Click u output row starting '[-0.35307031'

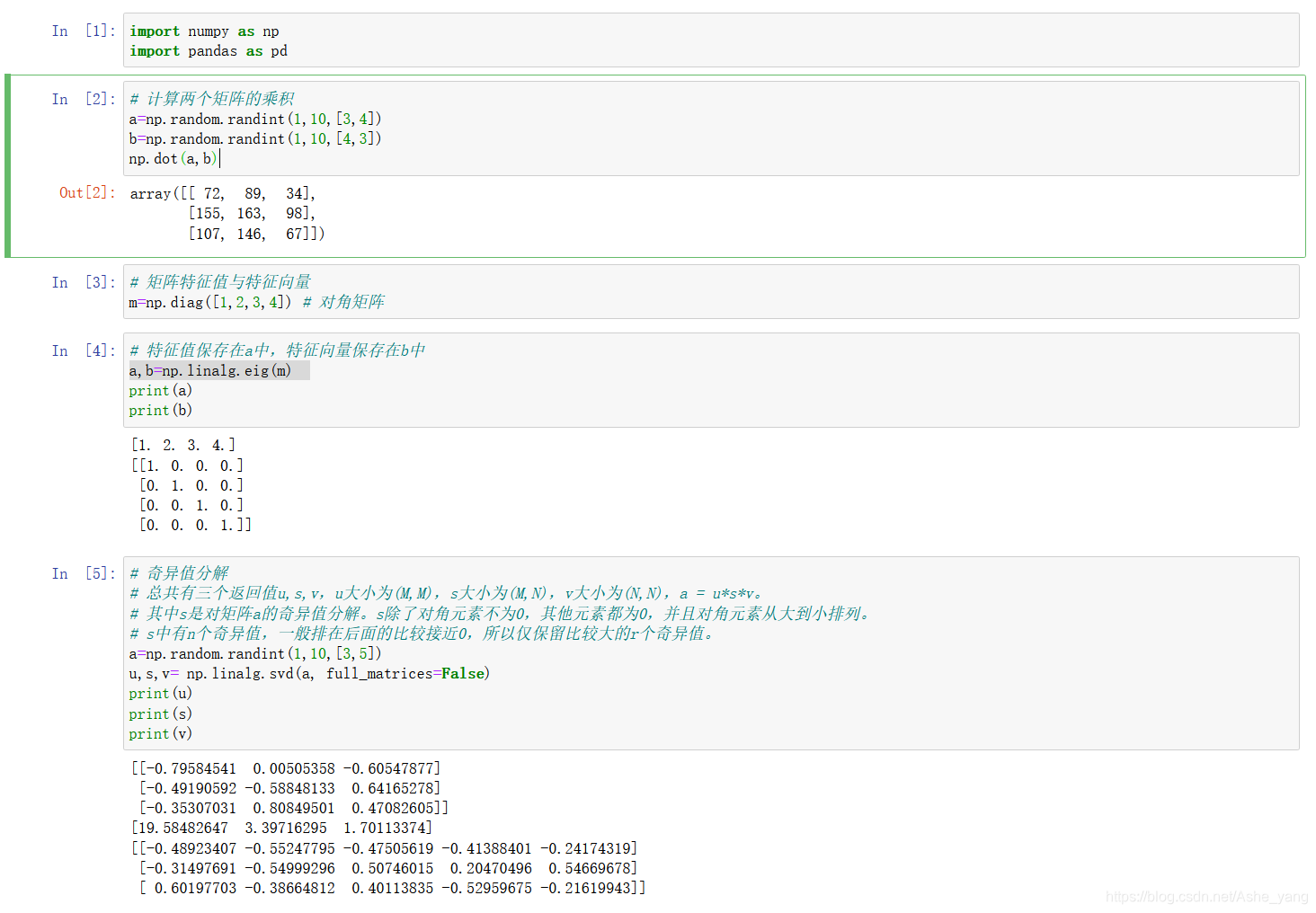(x=294, y=809)
